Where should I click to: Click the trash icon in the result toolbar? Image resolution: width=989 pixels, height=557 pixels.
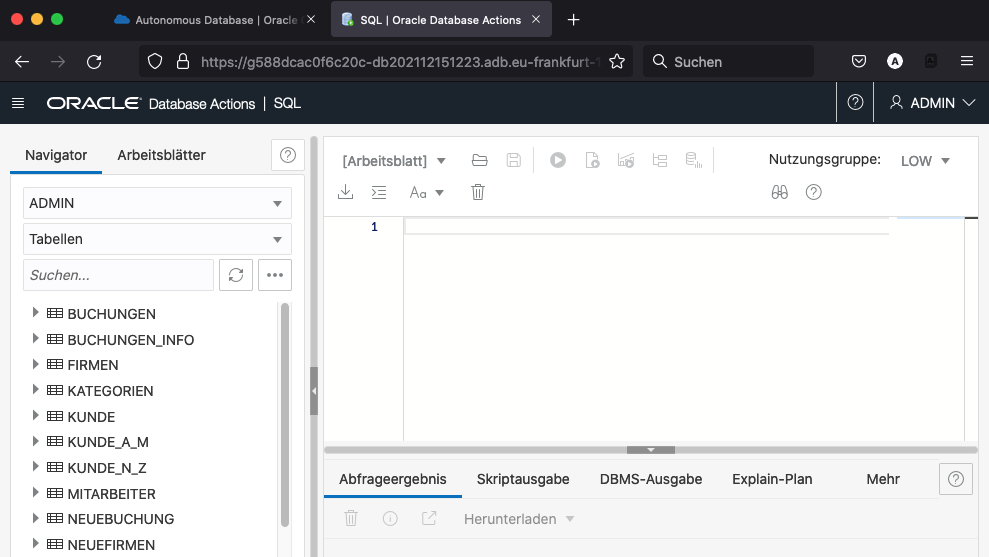tap(351, 519)
